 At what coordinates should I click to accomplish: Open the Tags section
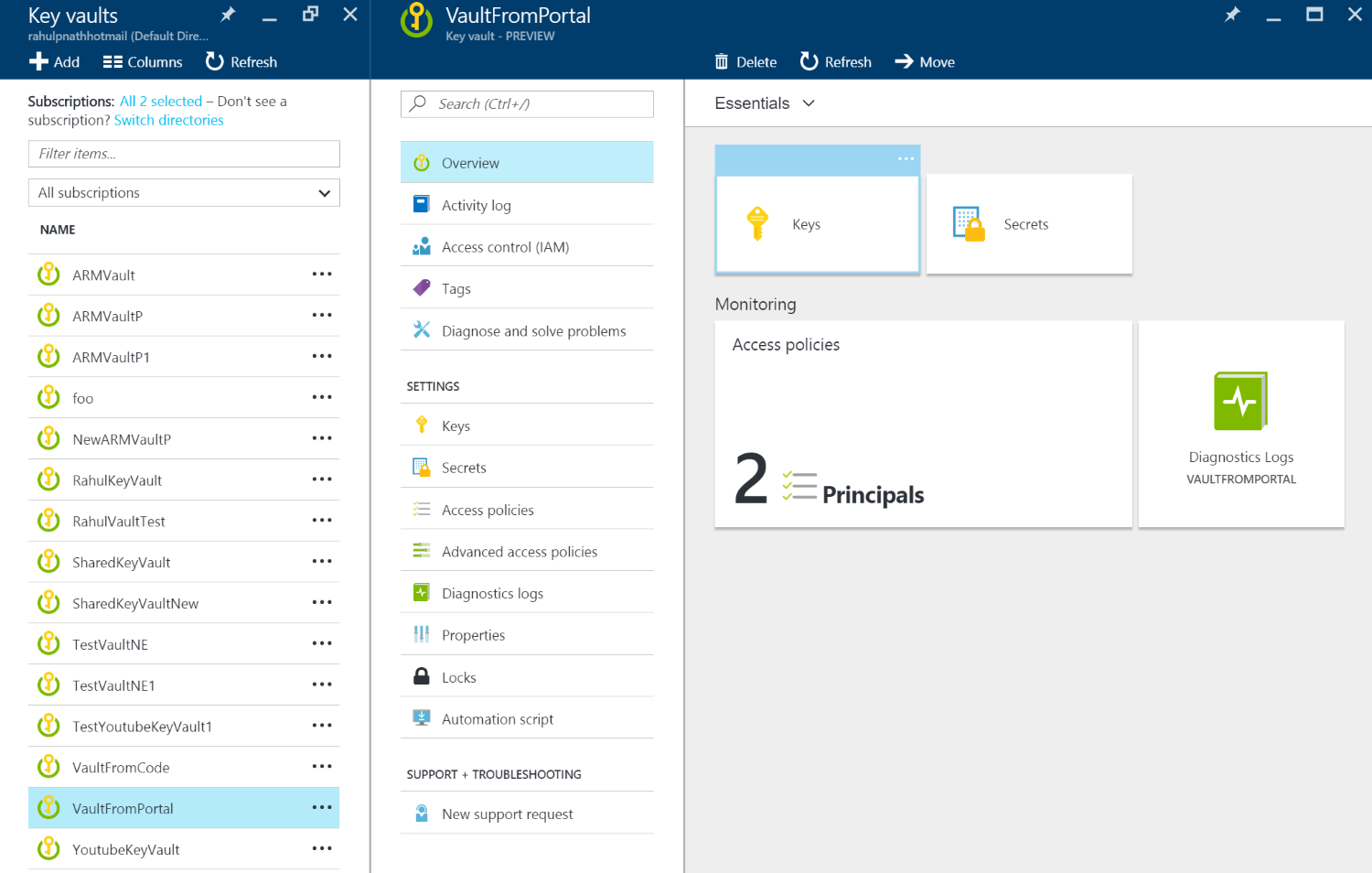pyautogui.click(x=527, y=289)
